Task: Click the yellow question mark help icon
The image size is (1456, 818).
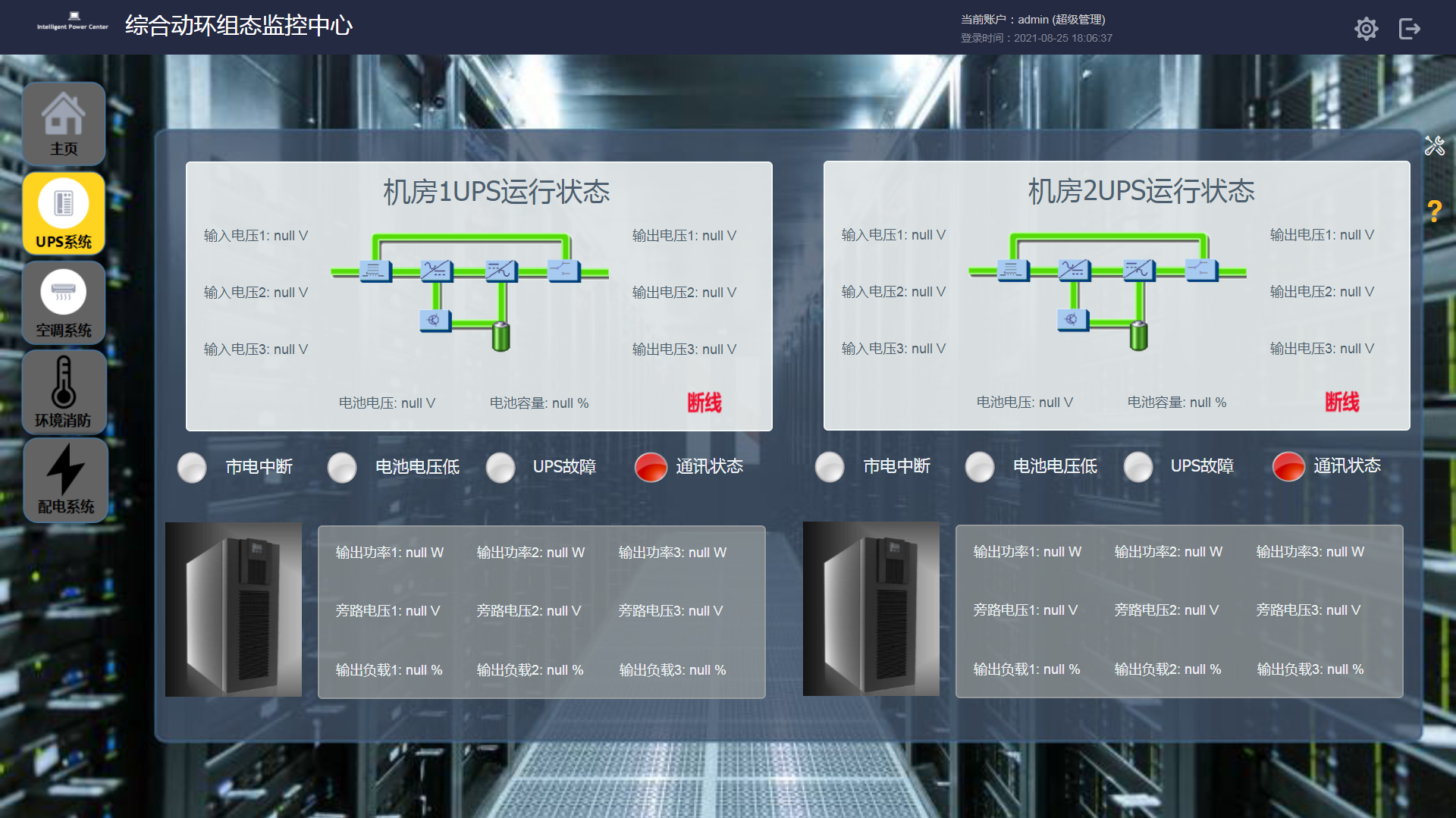Action: point(1434,211)
